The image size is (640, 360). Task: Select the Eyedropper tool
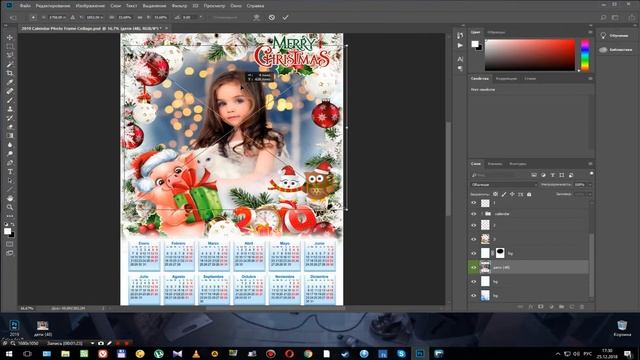(x=10, y=82)
